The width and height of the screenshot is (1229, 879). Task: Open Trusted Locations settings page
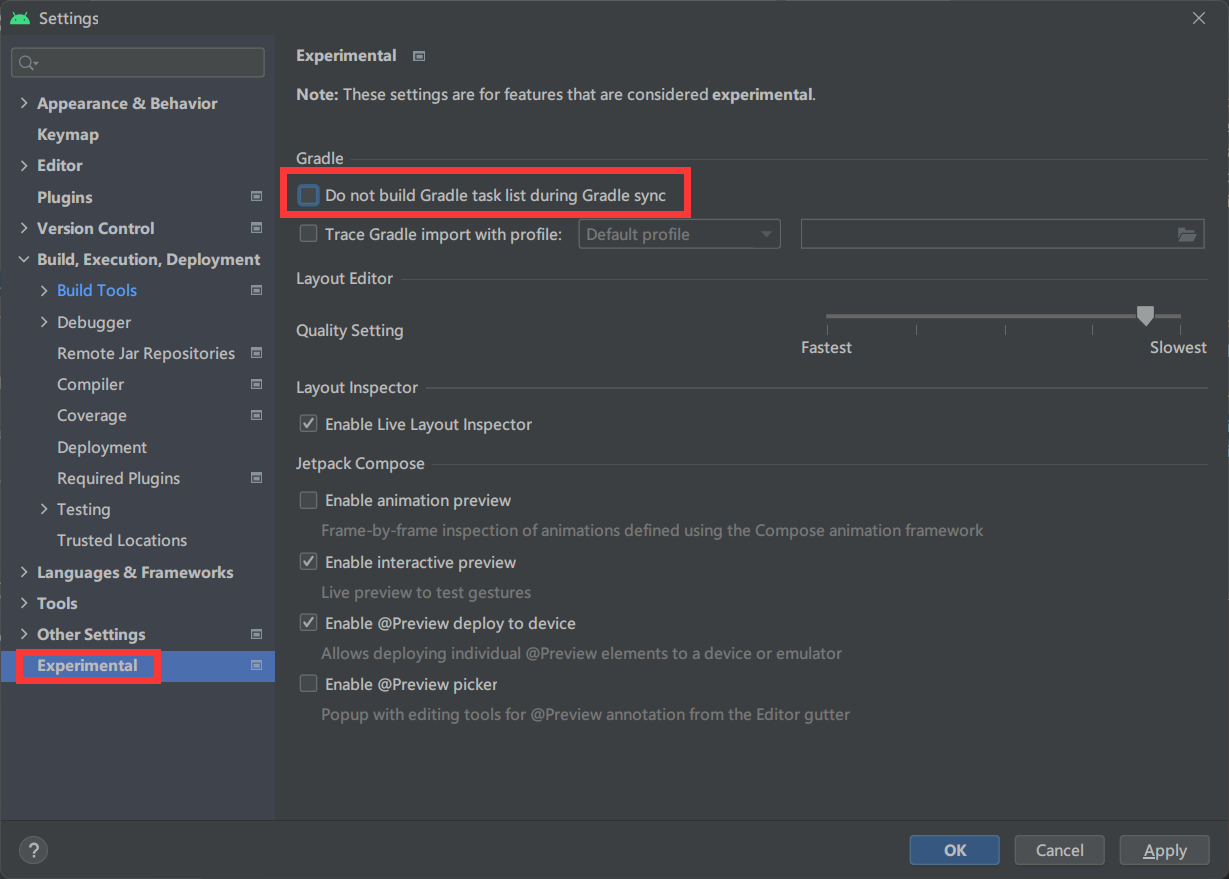click(x=122, y=540)
